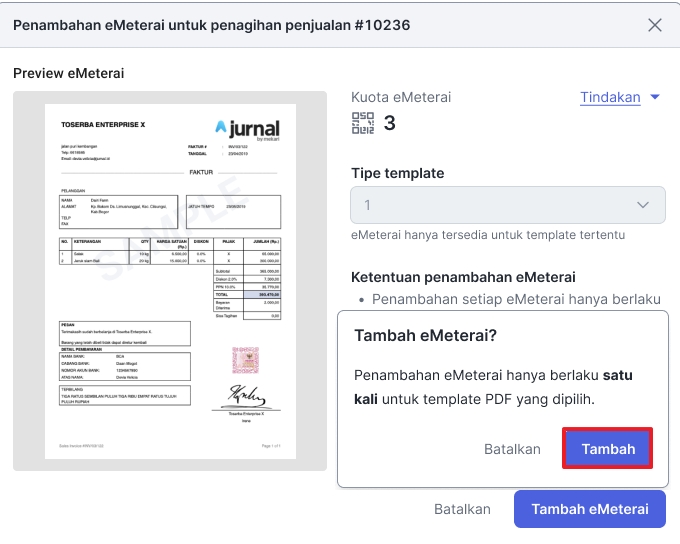Cancel the Tambah eMeterai popup with Batalkan
680x544 pixels.
click(512, 449)
